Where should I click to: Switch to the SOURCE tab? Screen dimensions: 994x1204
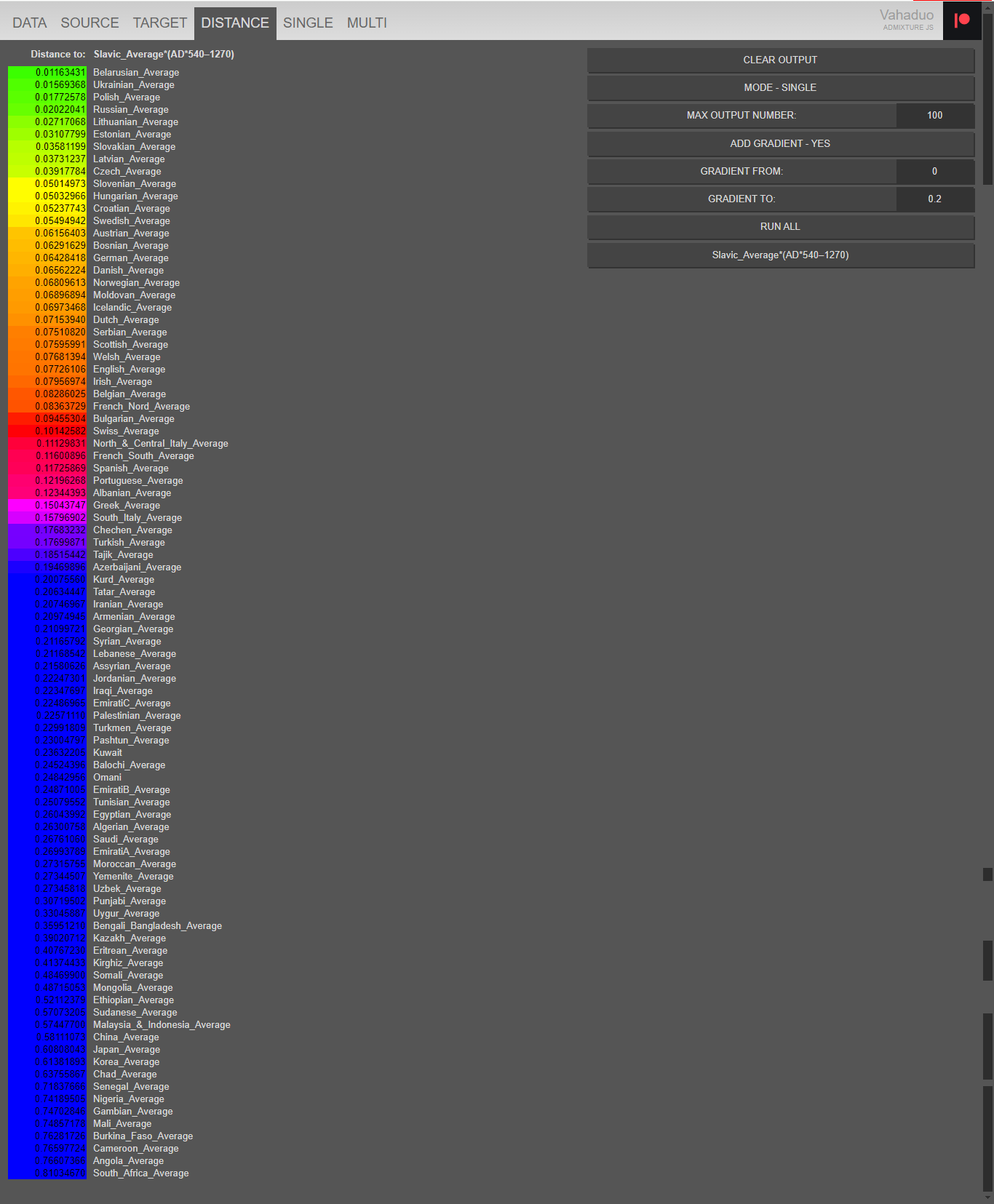[90, 23]
